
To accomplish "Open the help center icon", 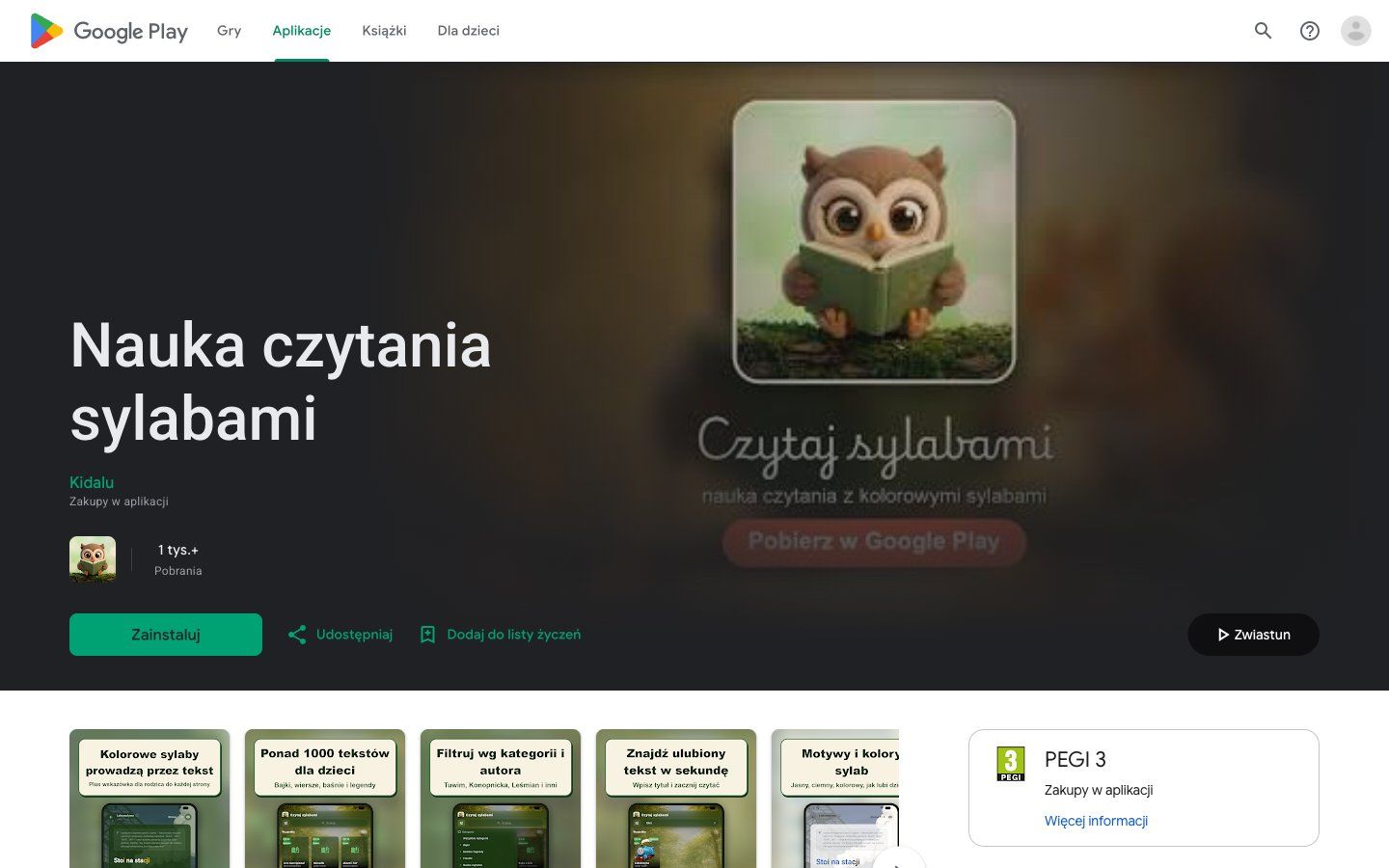I will point(1309,31).
